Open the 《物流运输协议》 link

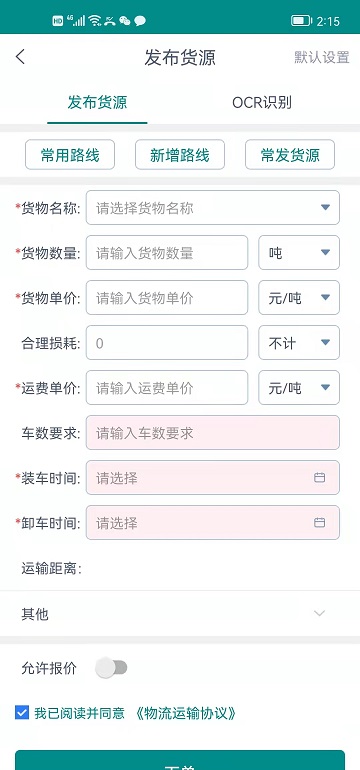point(185,713)
